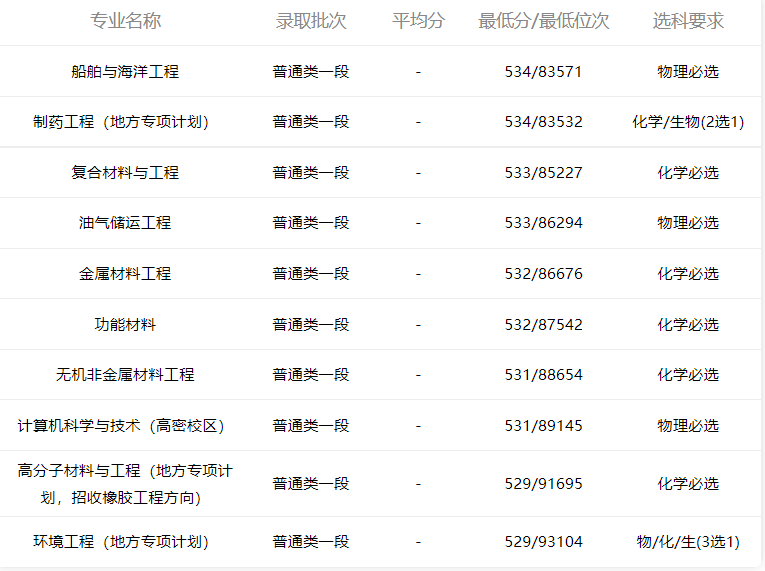Click 物理必选 in 油气储运工程 row
The image size is (765, 571).
pyautogui.click(x=688, y=223)
